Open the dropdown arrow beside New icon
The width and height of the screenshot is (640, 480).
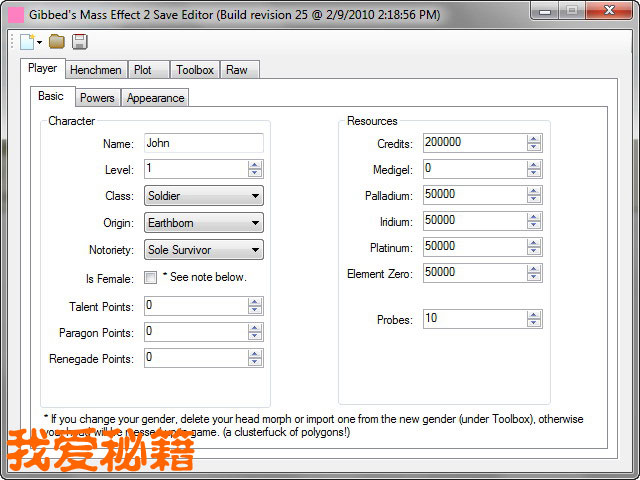tap(39, 42)
